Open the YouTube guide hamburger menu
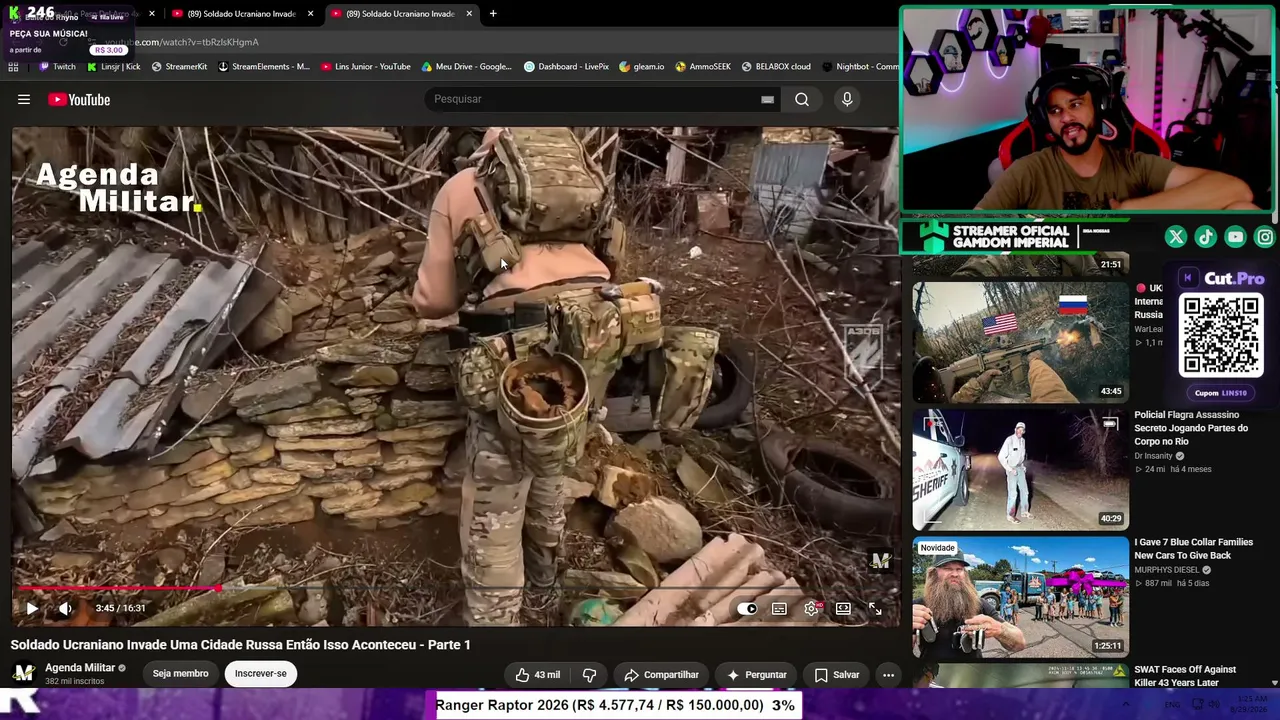 (x=24, y=100)
